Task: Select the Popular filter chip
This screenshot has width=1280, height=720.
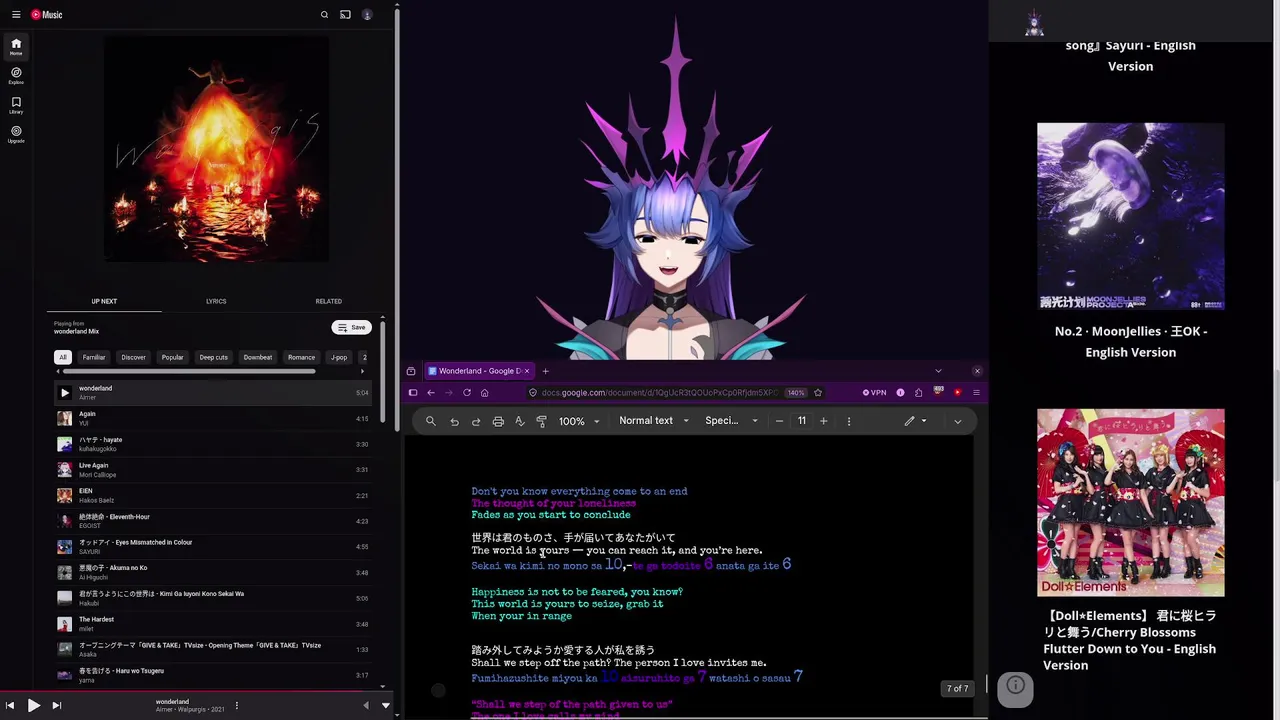Action: click(x=172, y=357)
